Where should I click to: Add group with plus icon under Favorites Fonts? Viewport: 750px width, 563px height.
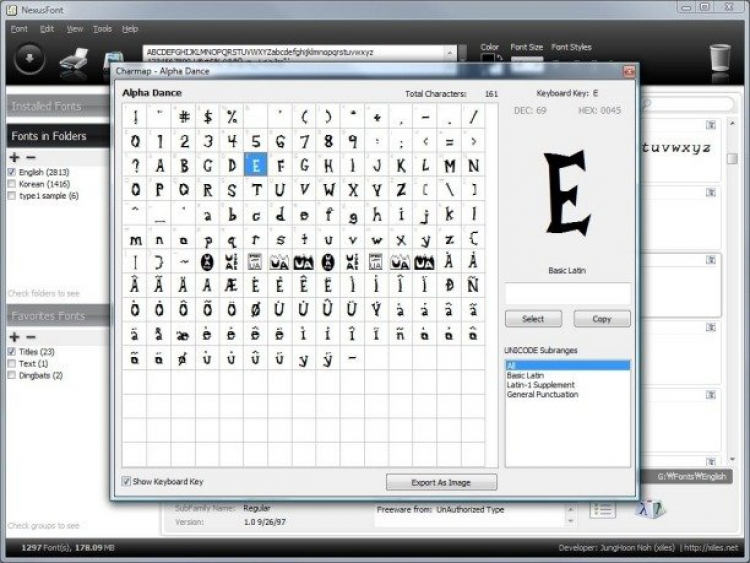(x=14, y=337)
